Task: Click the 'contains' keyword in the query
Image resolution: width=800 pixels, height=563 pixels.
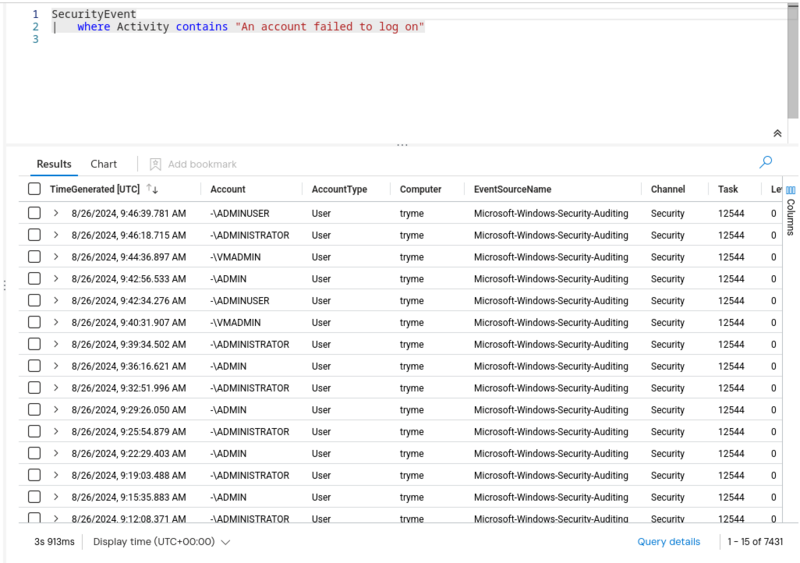Action: click(x=202, y=27)
